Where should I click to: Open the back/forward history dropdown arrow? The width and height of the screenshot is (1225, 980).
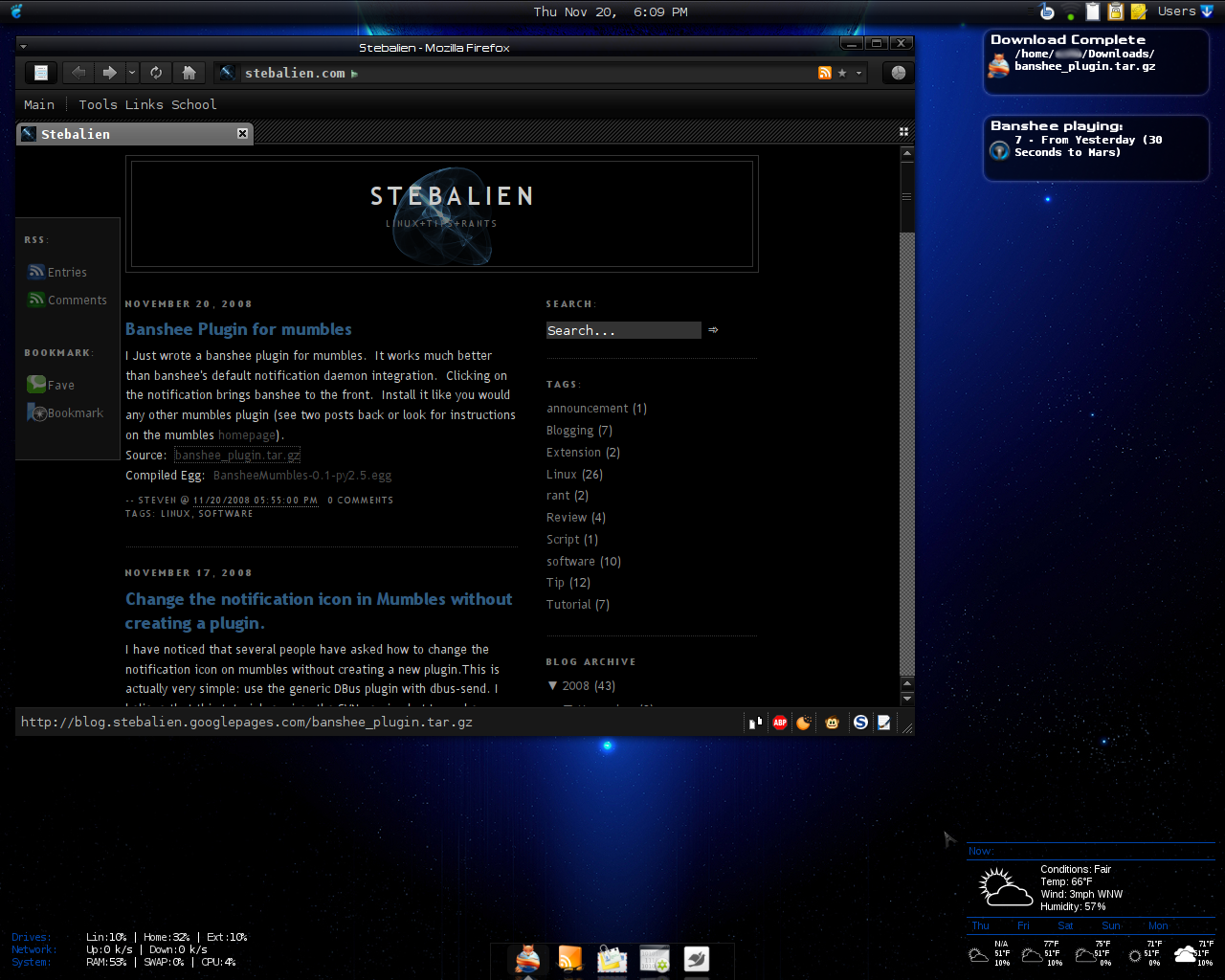click(x=132, y=73)
